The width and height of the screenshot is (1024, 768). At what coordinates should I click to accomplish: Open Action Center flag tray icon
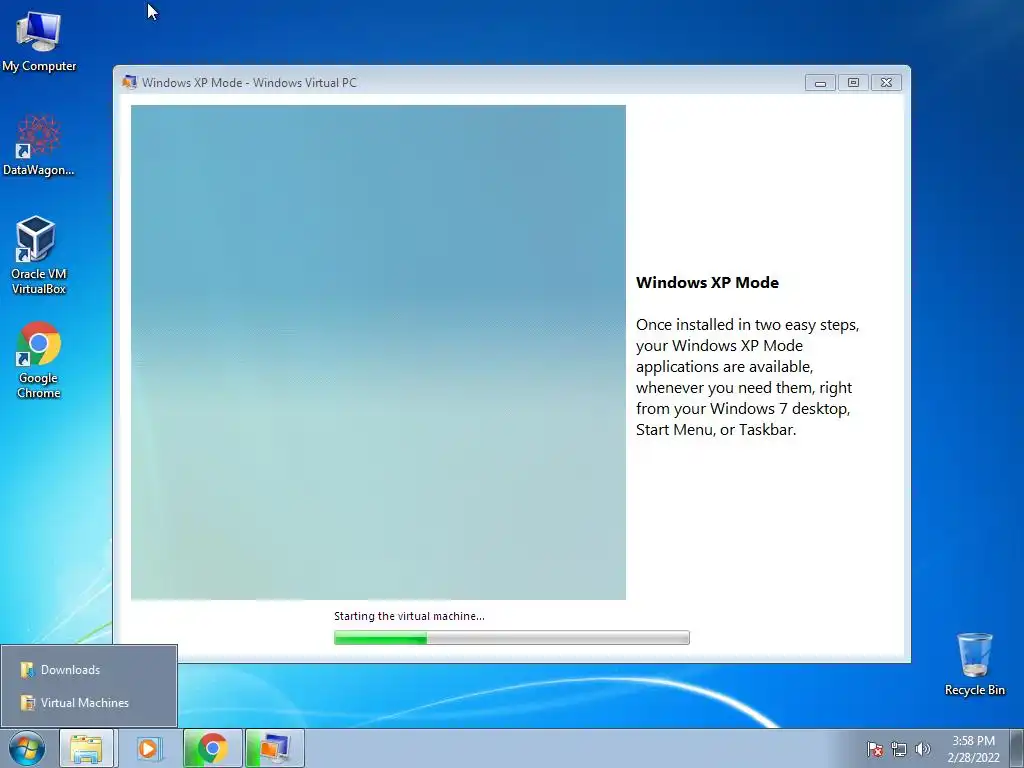pos(875,749)
